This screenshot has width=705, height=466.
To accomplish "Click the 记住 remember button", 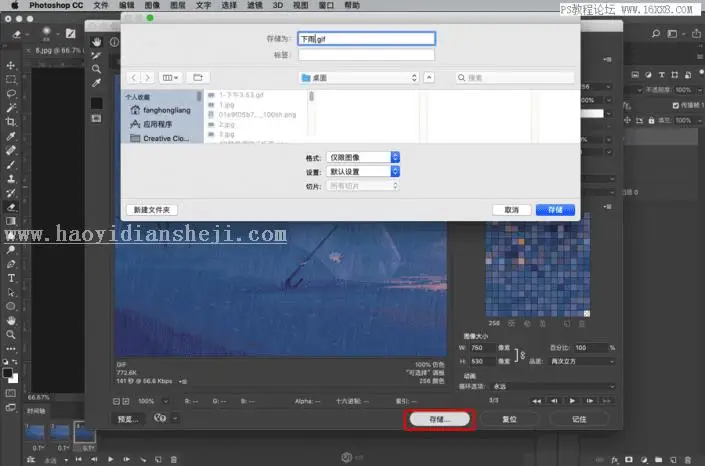I will pyautogui.click(x=579, y=419).
